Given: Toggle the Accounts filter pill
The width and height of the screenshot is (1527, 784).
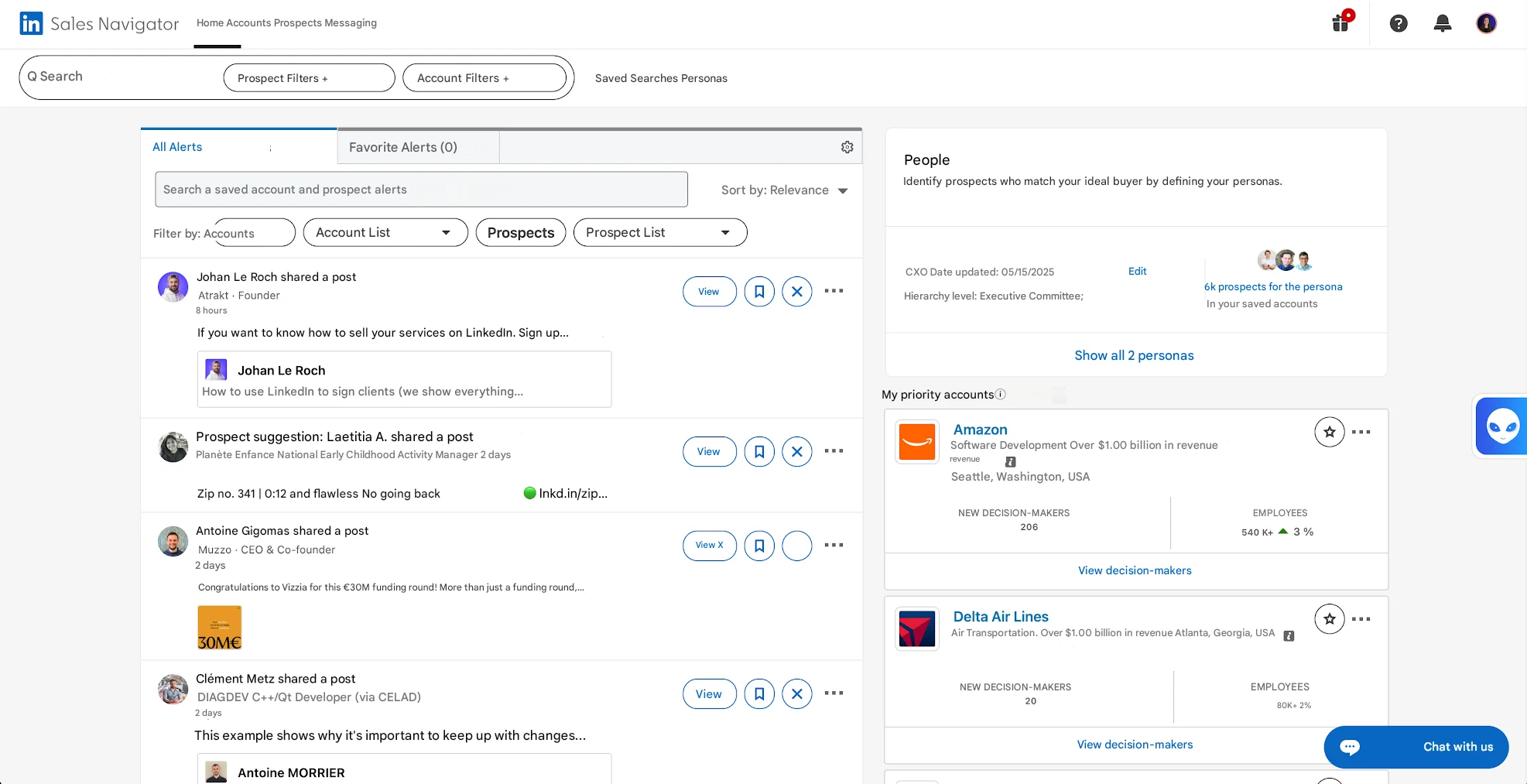Looking at the screenshot, I should [x=253, y=233].
